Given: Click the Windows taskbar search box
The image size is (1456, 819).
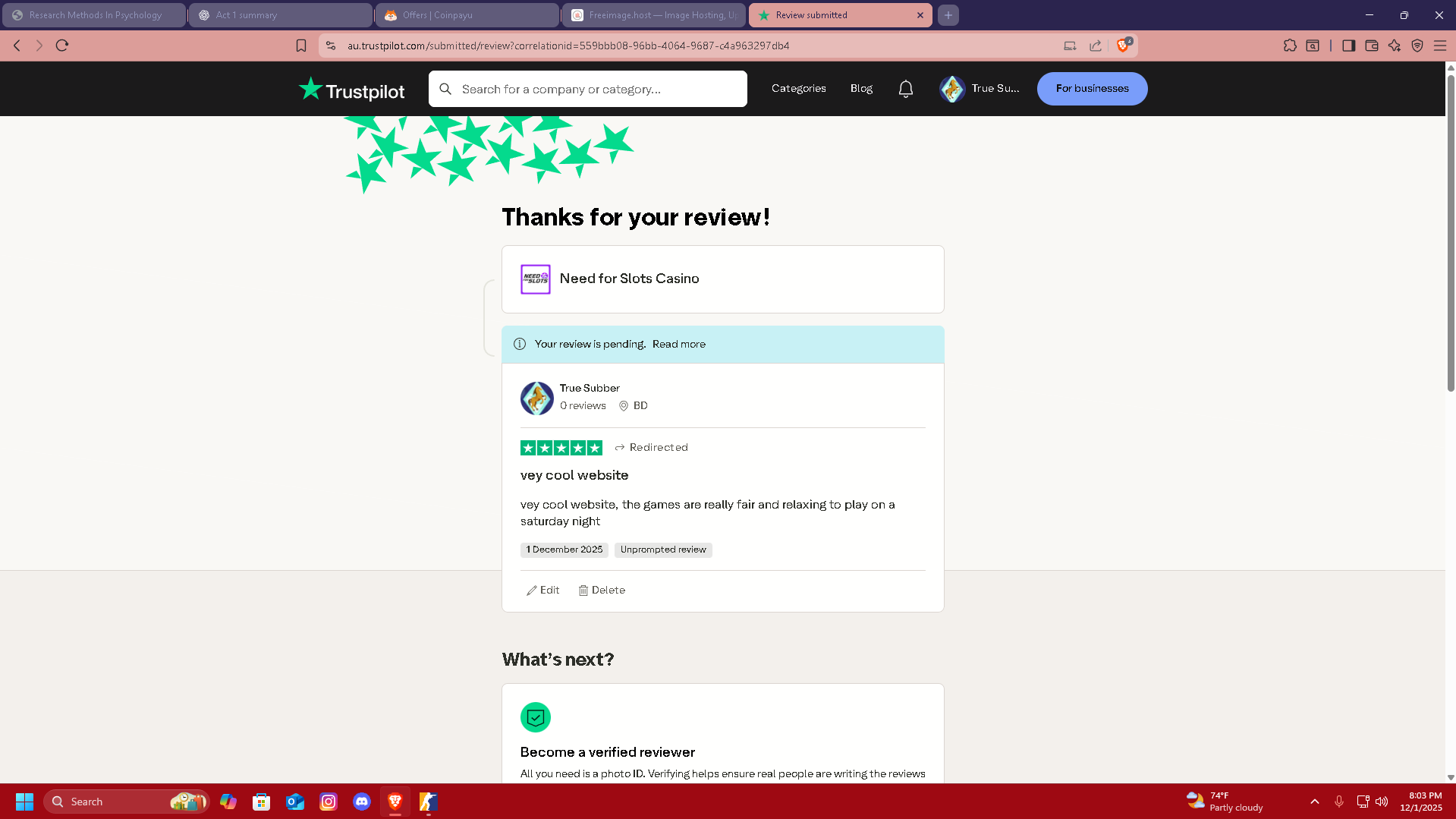Looking at the screenshot, I should coord(127,802).
